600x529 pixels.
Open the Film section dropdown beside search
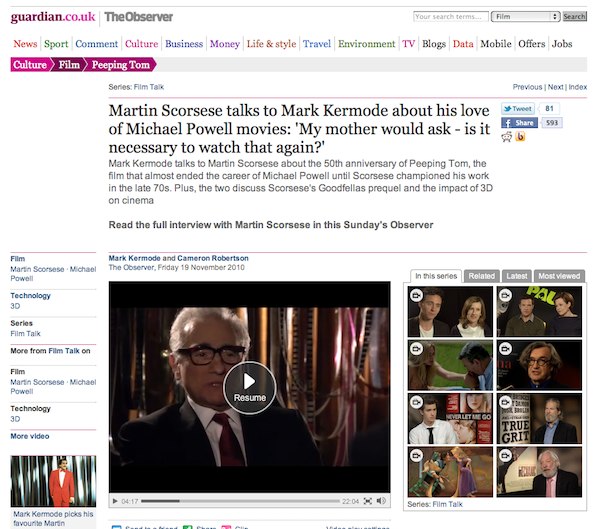pyautogui.click(x=525, y=16)
